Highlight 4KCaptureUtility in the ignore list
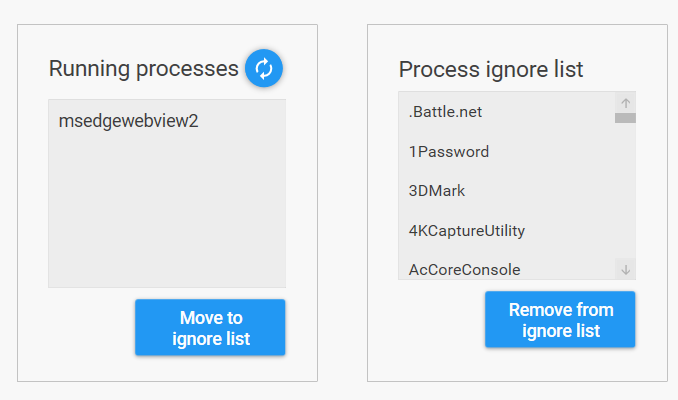Image resolution: width=678 pixels, height=400 pixels. point(467,231)
